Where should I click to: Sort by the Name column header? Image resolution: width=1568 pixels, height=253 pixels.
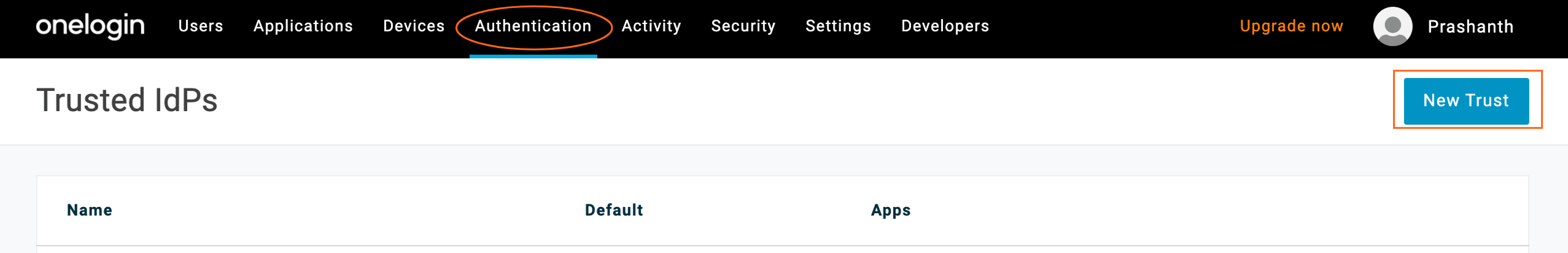coord(90,211)
